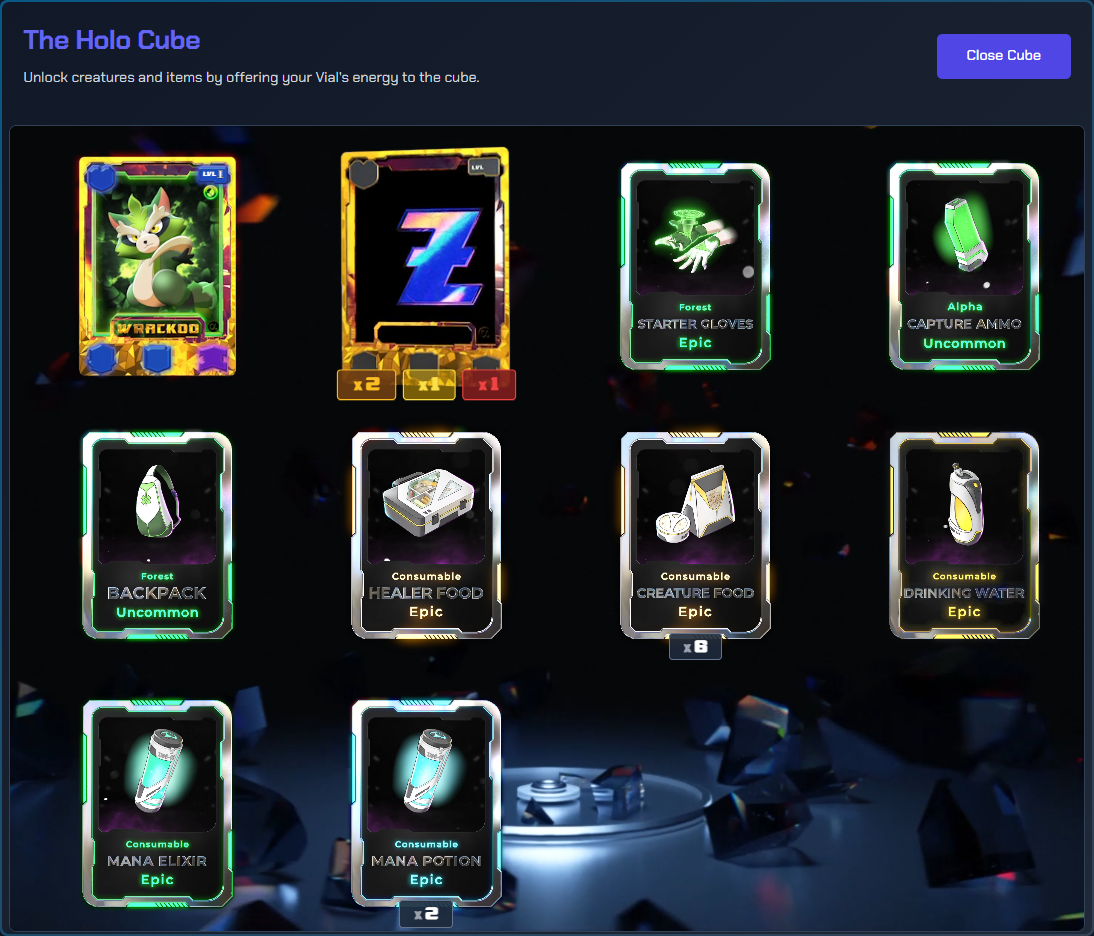Click the x6 quantity badge under Creature Food

point(695,647)
